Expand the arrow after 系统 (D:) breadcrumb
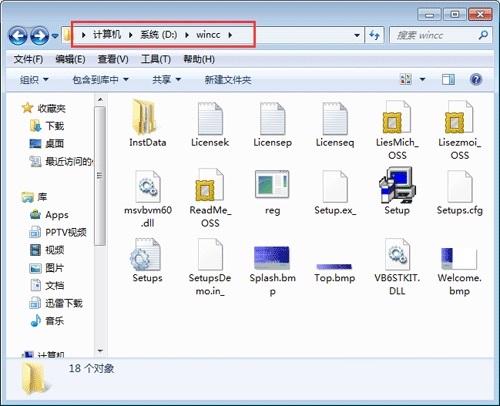Viewport: 500px width, 406px height. [187, 35]
